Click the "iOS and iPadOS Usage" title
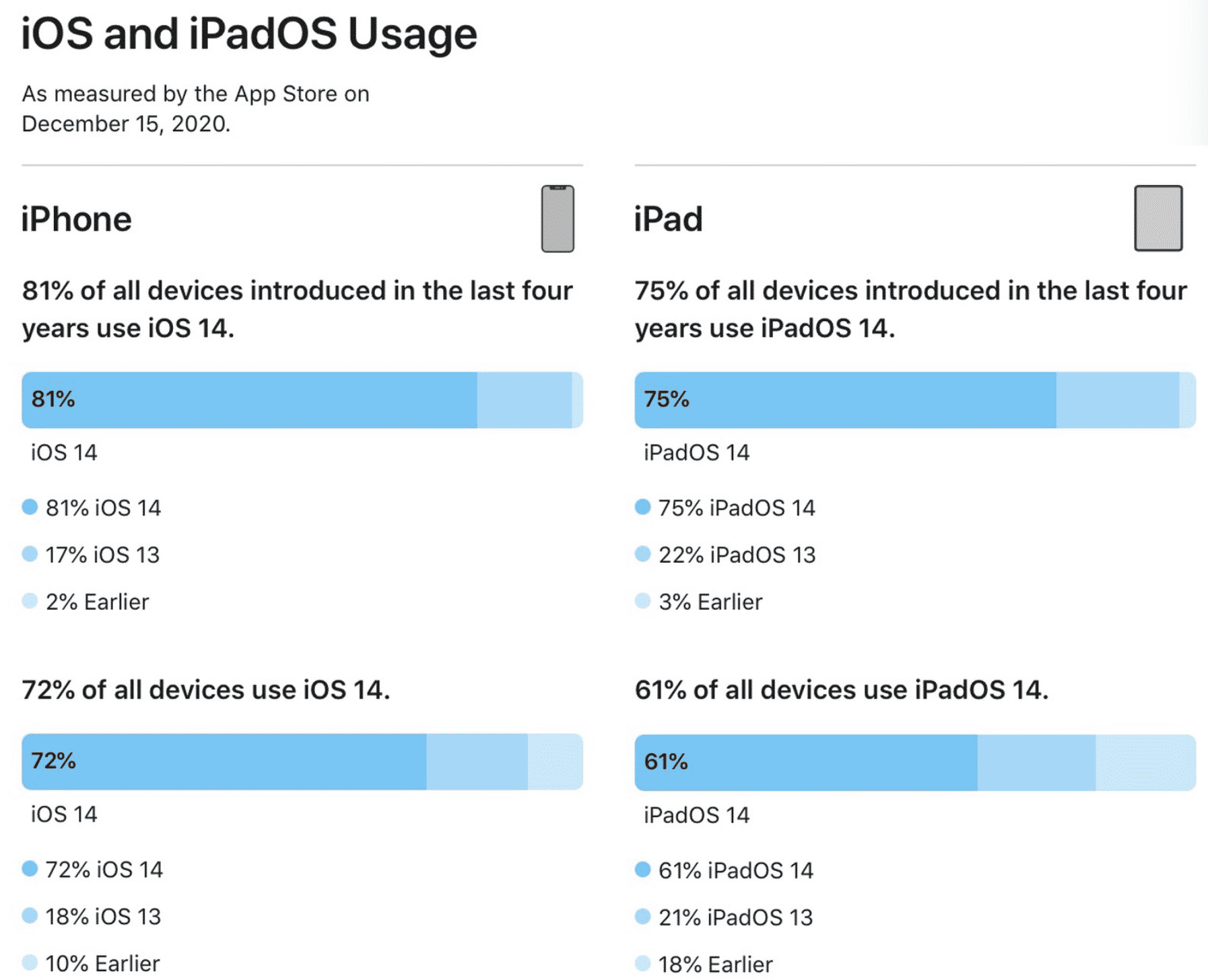This screenshot has width=1208, height=980. pos(249,34)
